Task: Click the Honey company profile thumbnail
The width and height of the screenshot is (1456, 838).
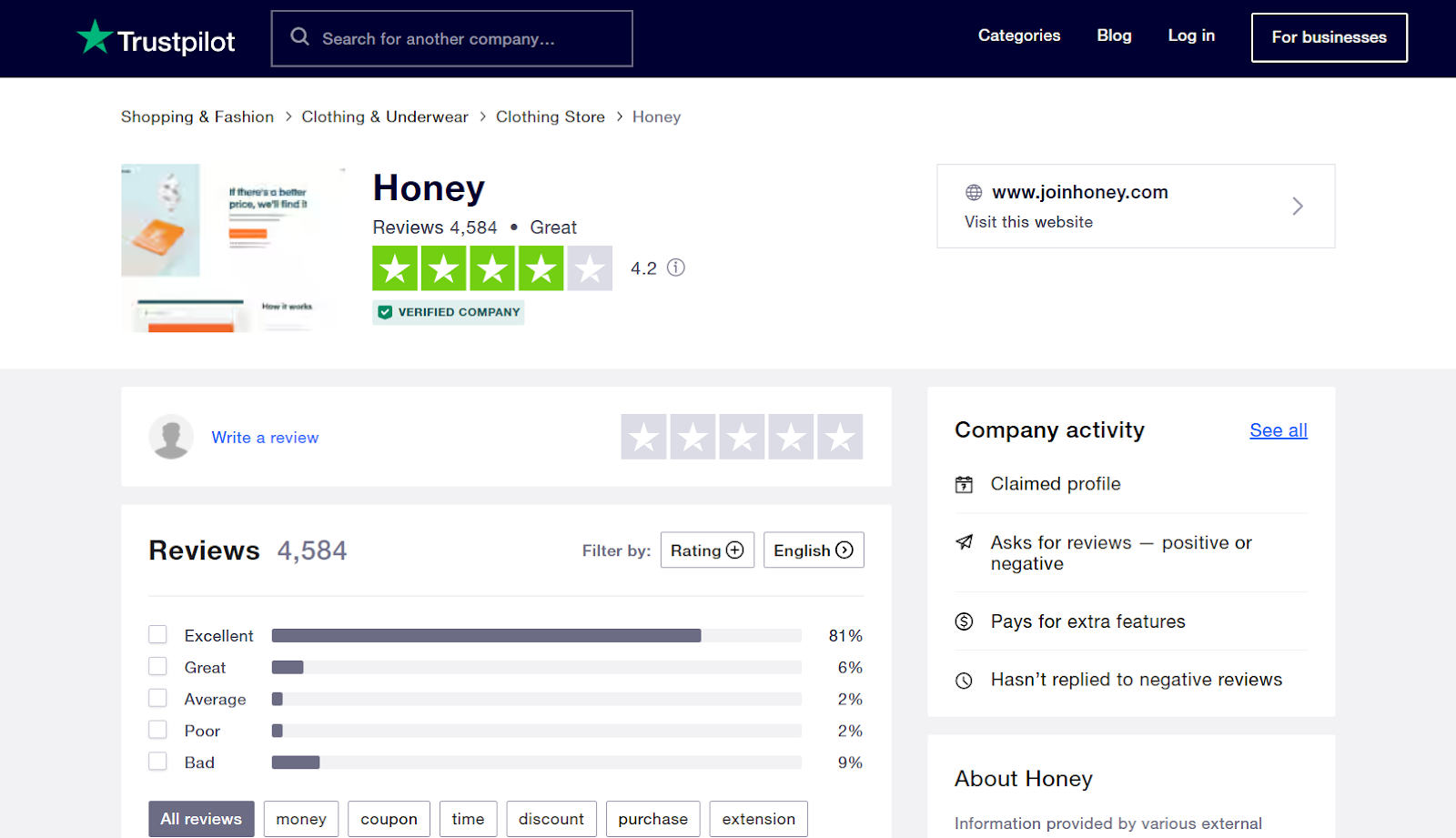Action: (234, 247)
